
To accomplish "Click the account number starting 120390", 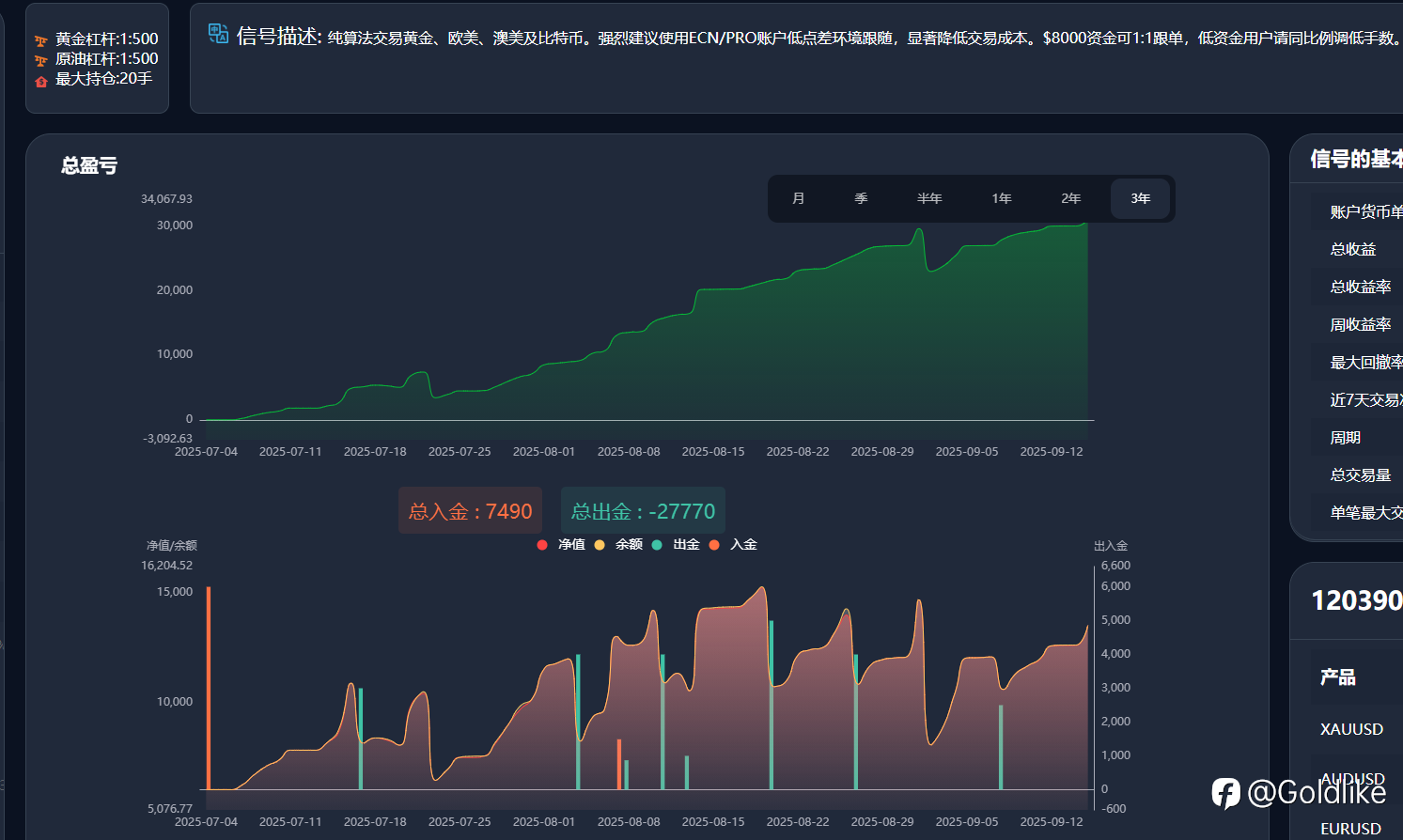I will (x=1357, y=600).
